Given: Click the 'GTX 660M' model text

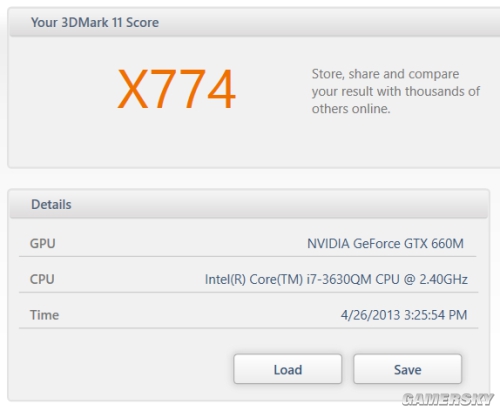Looking at the screenshot, I should [434, 243].
